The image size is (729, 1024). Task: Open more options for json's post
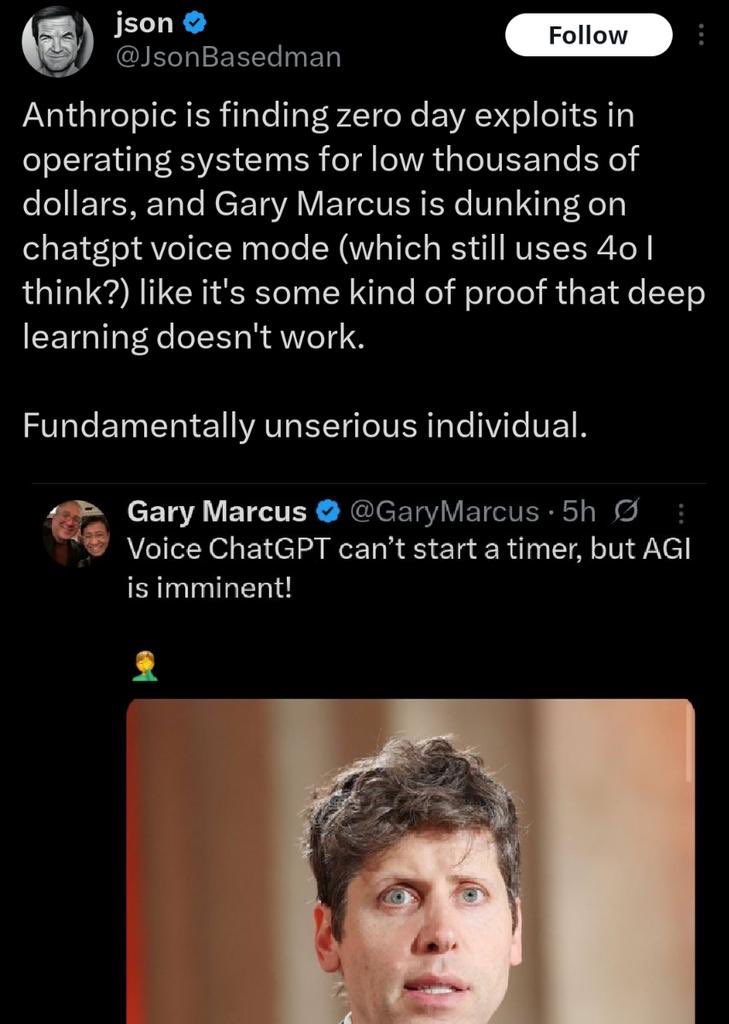(x=700, y=36)
